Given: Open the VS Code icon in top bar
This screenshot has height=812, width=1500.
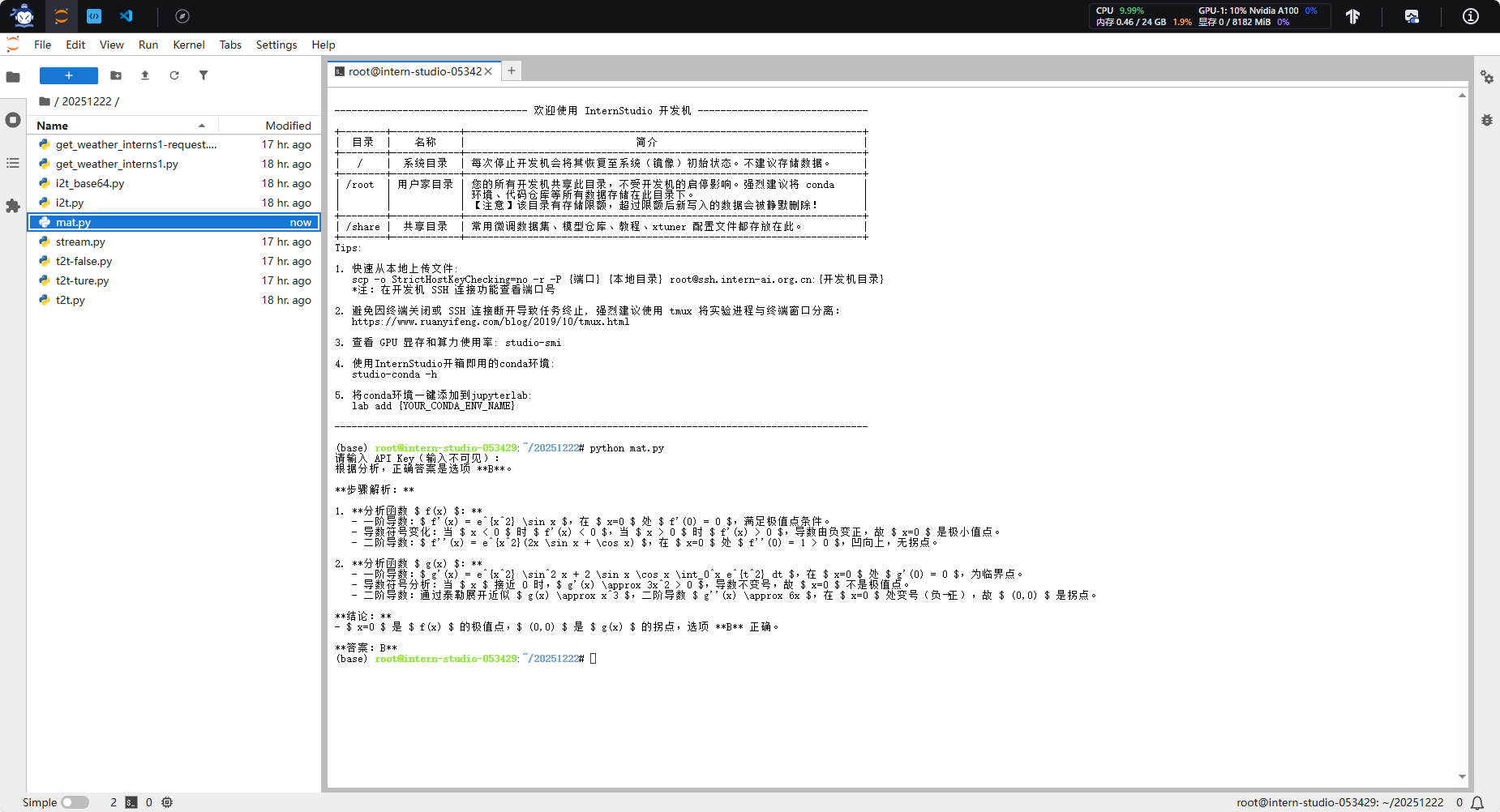Looking at the screenshot, I should [126, 16].
